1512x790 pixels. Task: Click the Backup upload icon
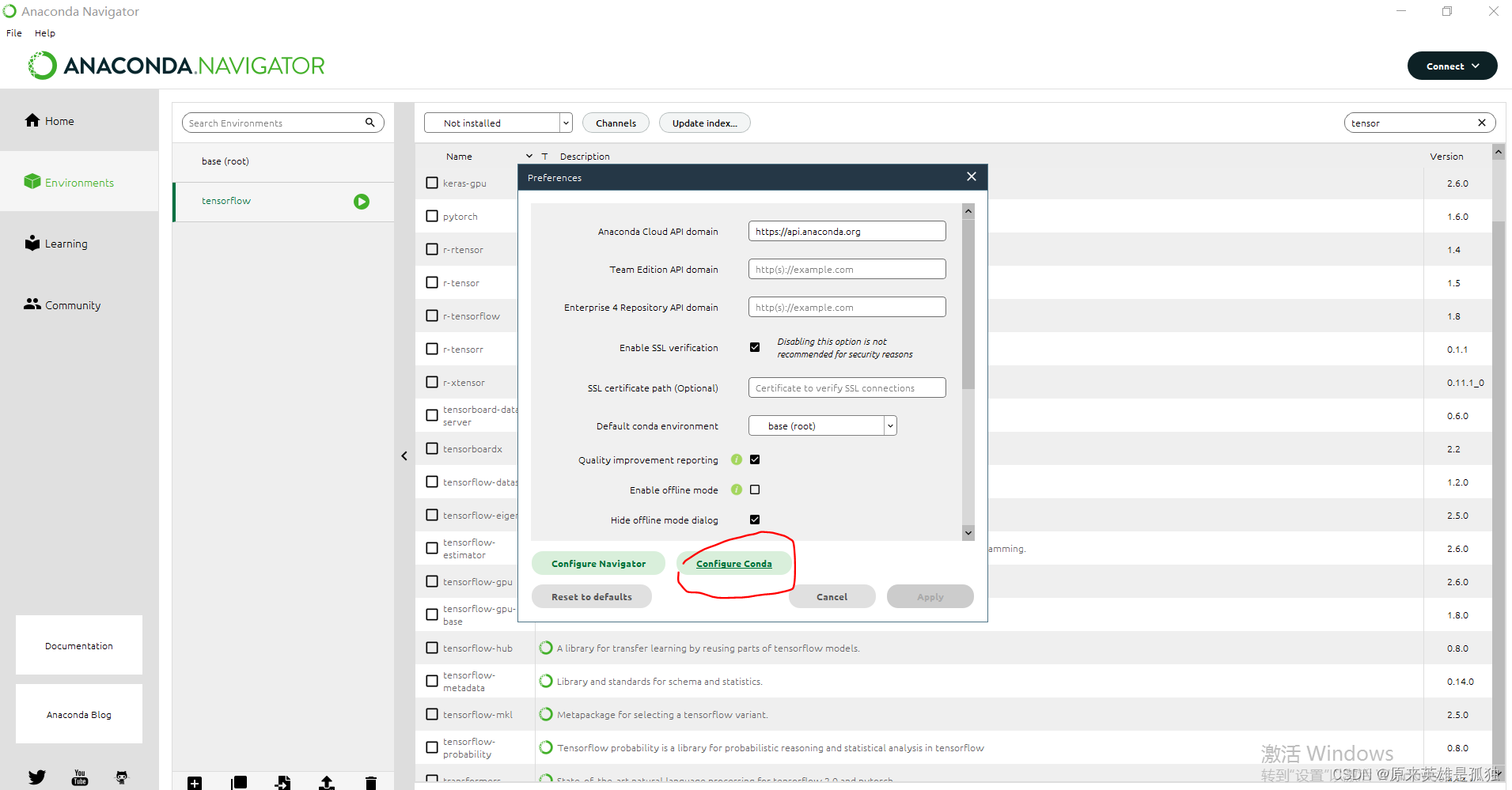click(x=326, y=783)
